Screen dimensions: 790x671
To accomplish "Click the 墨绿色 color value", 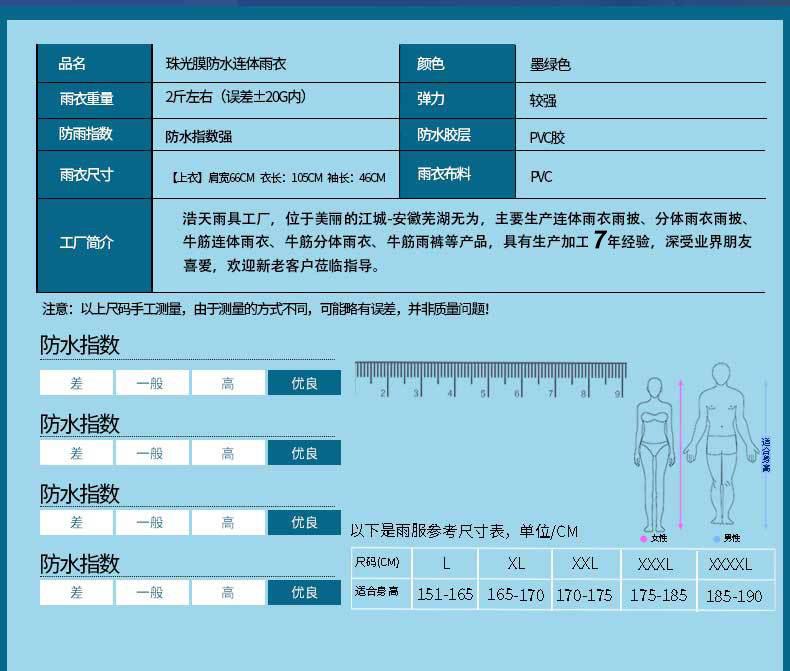I will point(550,65).
